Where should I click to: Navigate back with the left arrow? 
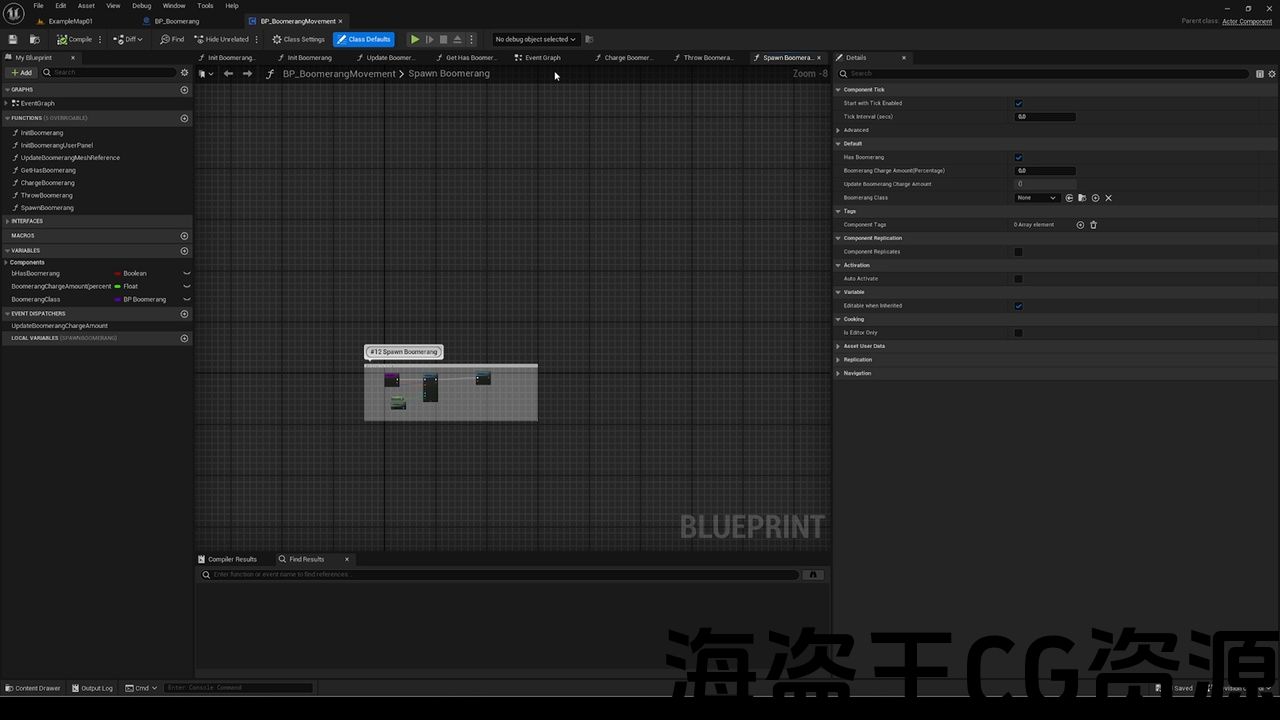pyautogui.click(x=228, y=73)
